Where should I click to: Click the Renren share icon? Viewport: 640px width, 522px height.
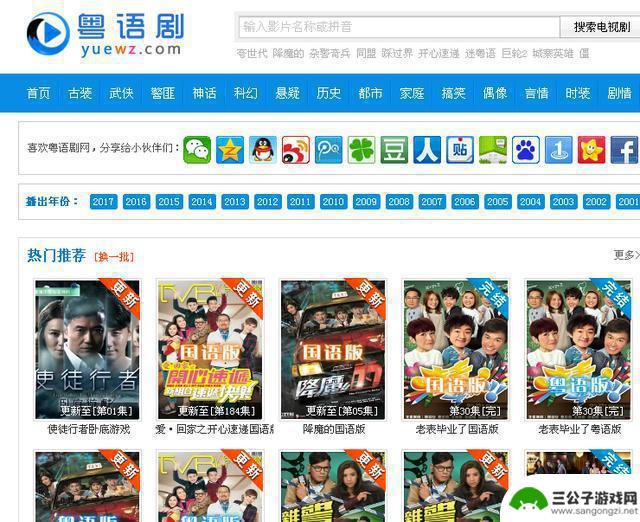[427, 150]
